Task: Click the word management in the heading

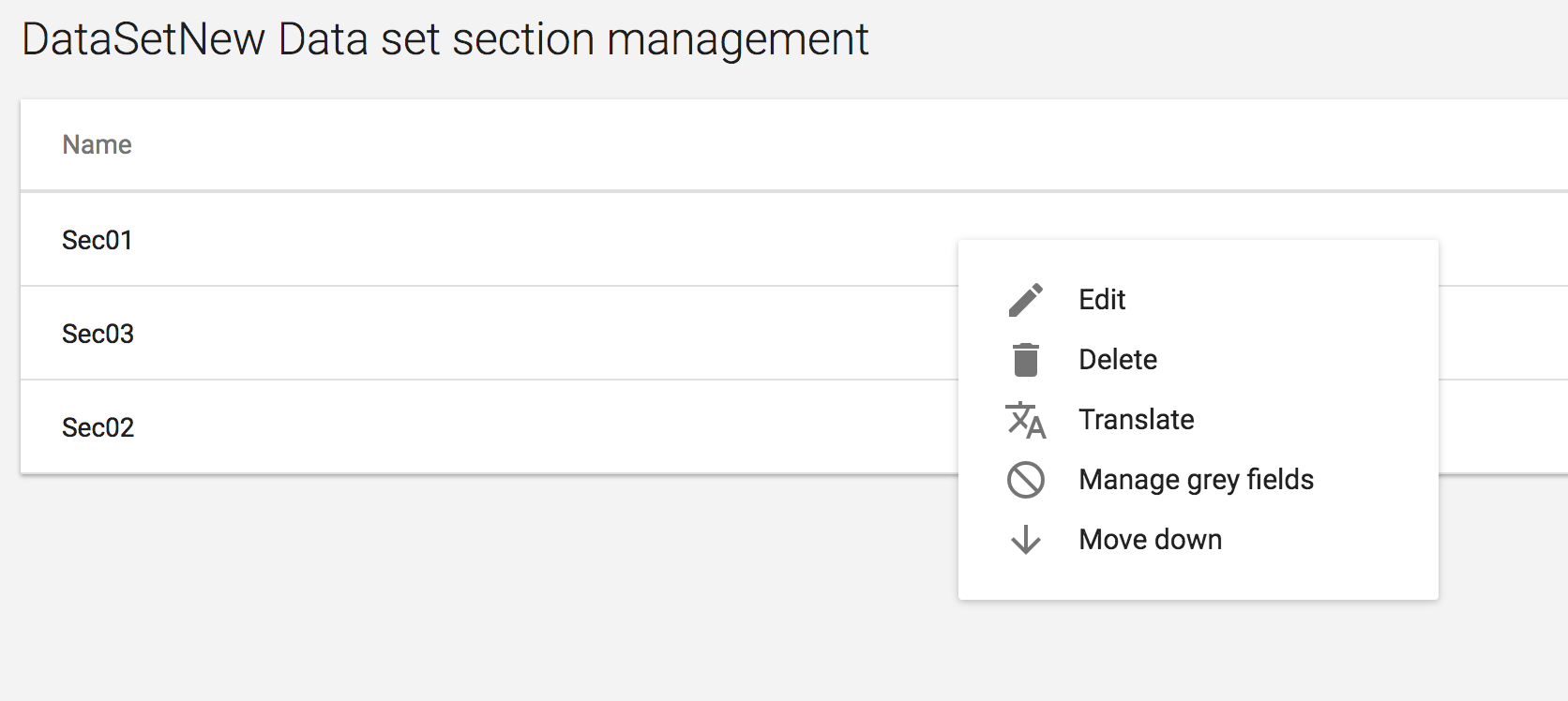Action: click(x=737, y=40)
